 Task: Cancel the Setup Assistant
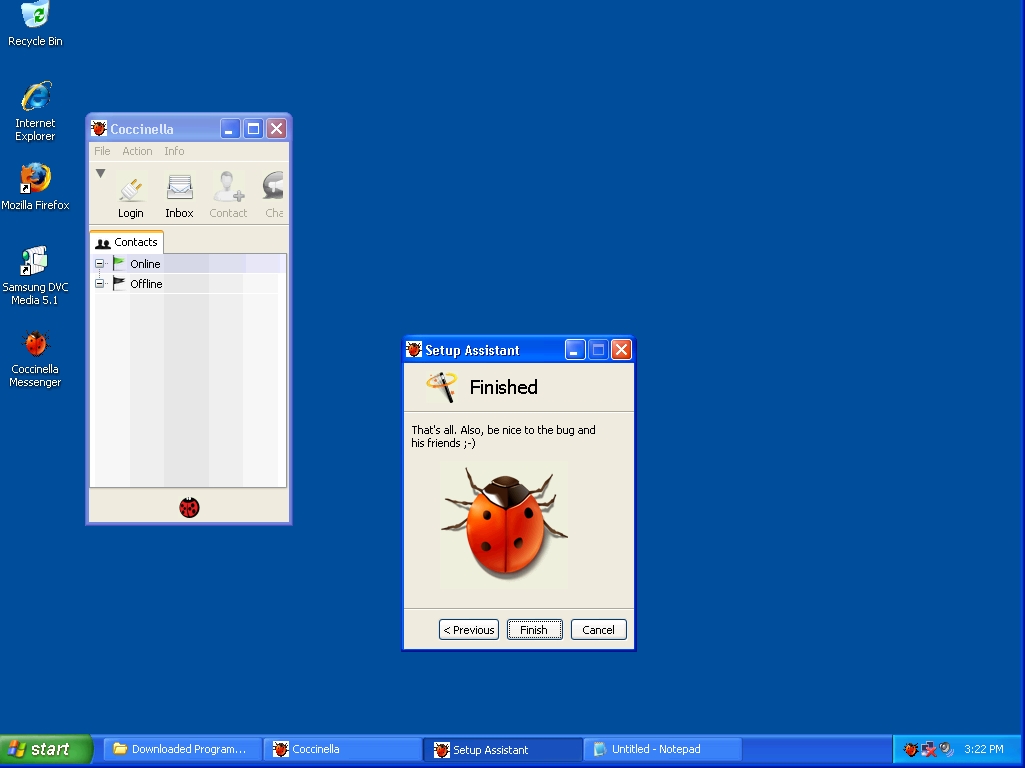tap(599, 629)
